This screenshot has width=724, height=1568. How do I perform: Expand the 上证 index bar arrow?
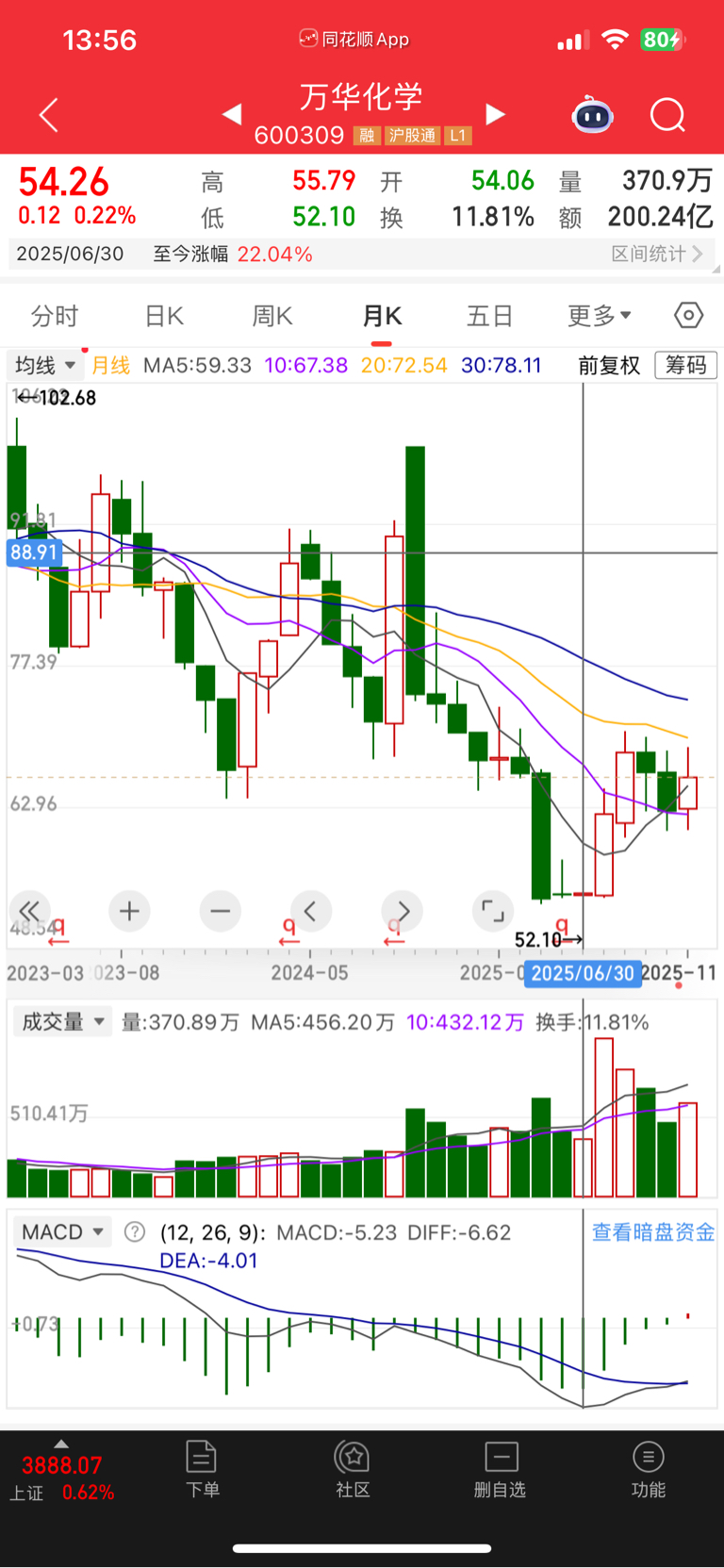click(x=61, y=1444)
